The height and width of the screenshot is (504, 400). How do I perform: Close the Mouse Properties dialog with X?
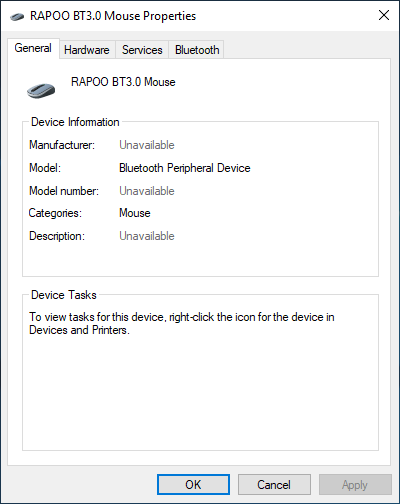[x=384, y=15]
